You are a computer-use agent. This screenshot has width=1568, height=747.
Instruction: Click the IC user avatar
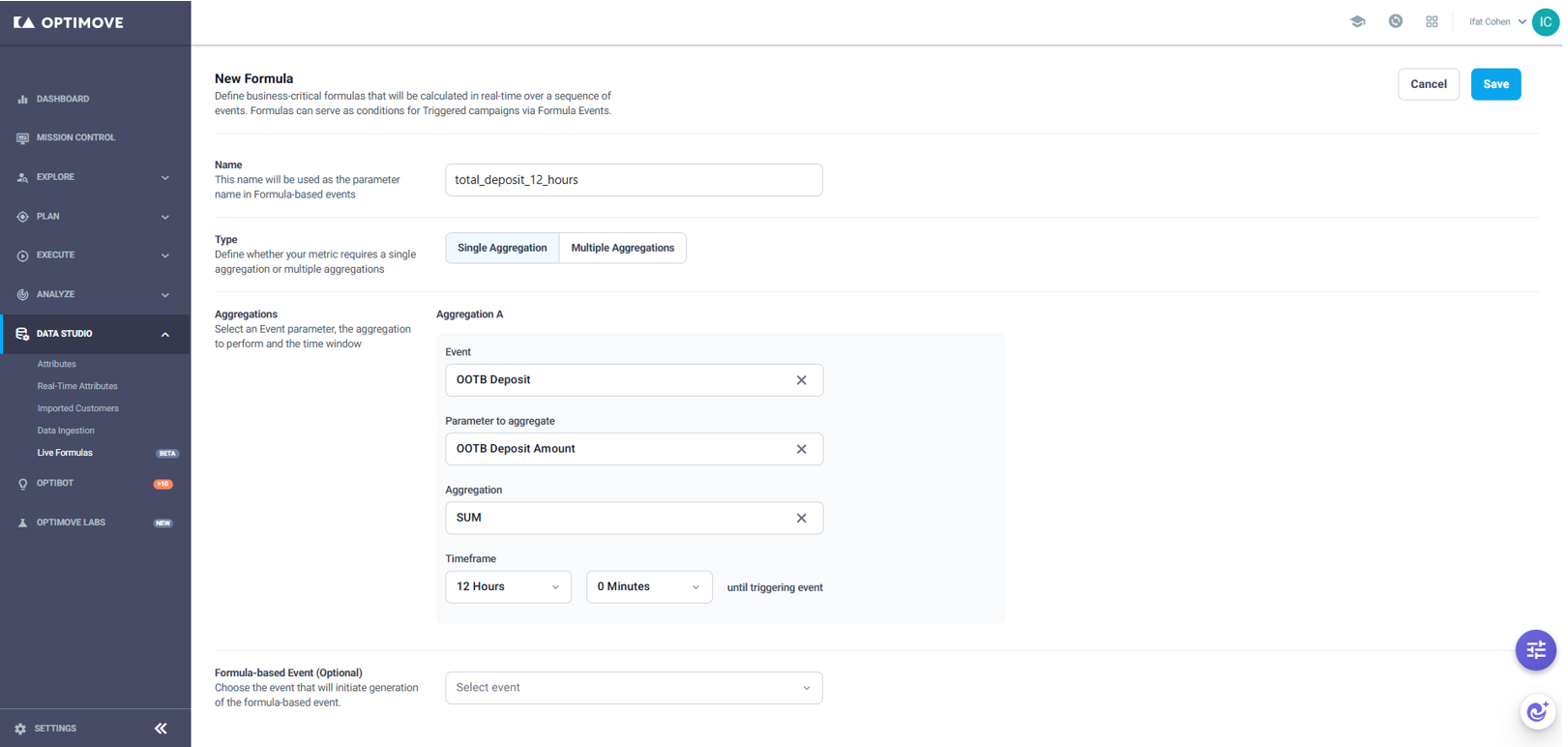1545,21
